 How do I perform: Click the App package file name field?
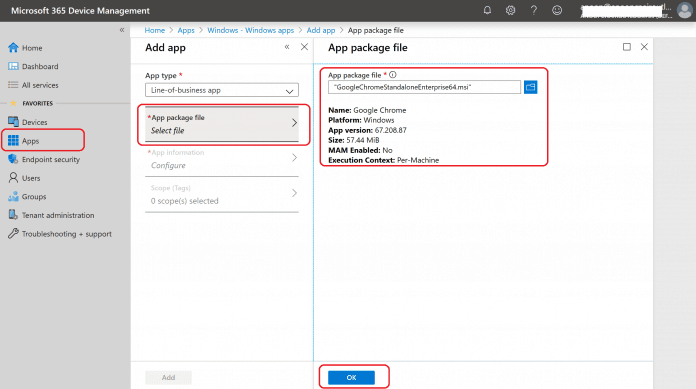pos(424,87)
